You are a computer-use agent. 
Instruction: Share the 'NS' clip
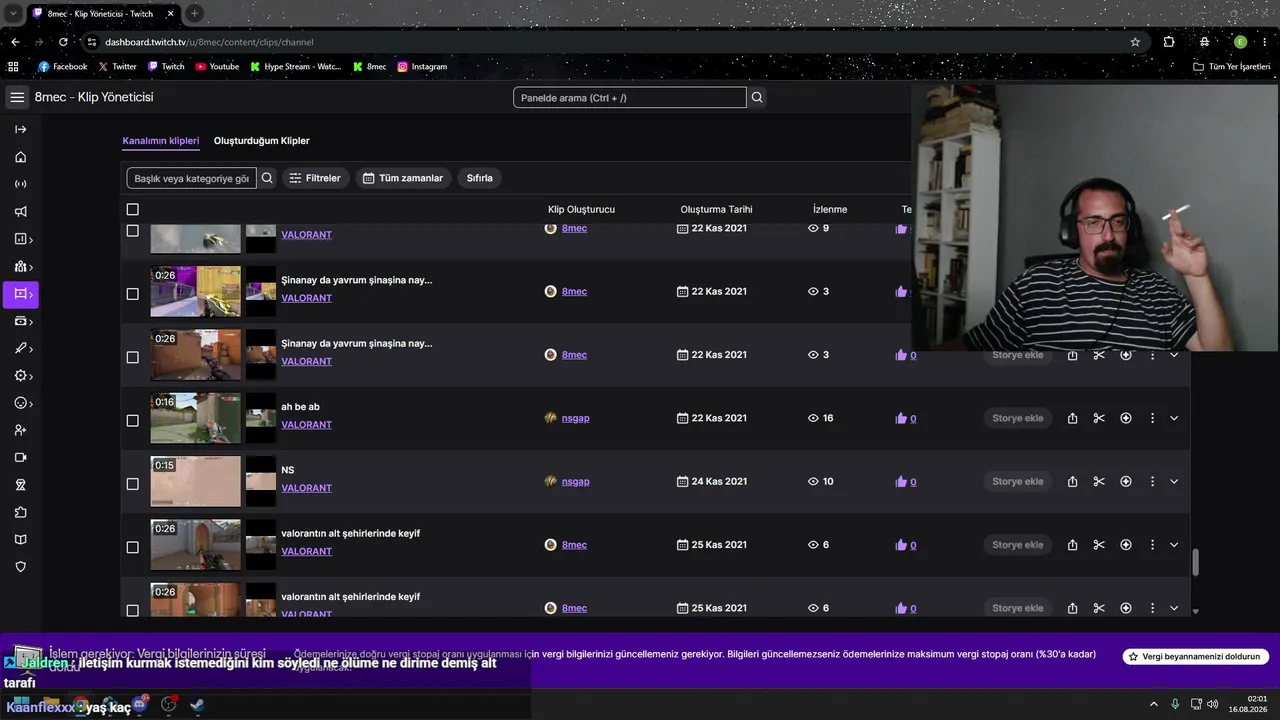click(x=1072, y=481)
